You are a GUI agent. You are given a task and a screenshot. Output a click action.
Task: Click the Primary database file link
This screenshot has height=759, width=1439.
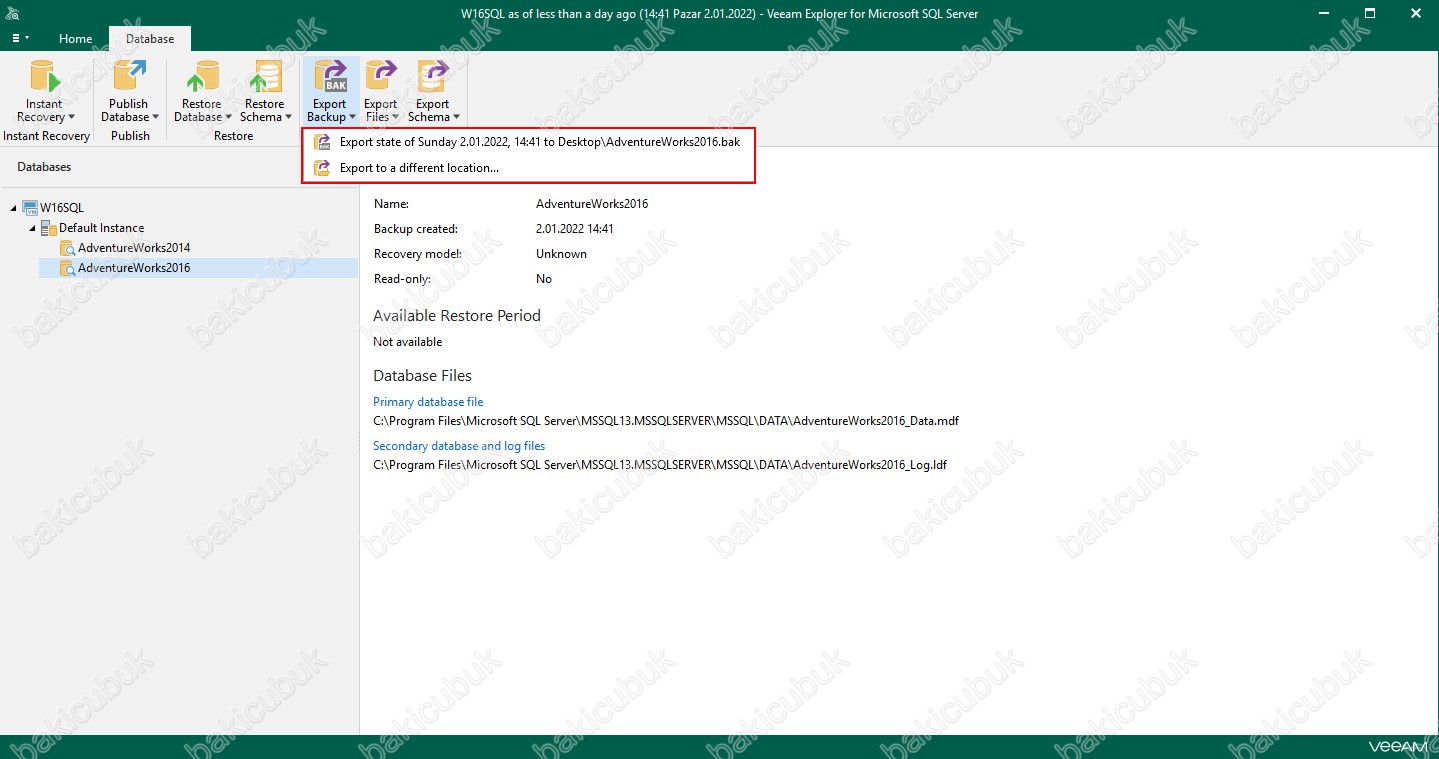click(x=428, y=402)
